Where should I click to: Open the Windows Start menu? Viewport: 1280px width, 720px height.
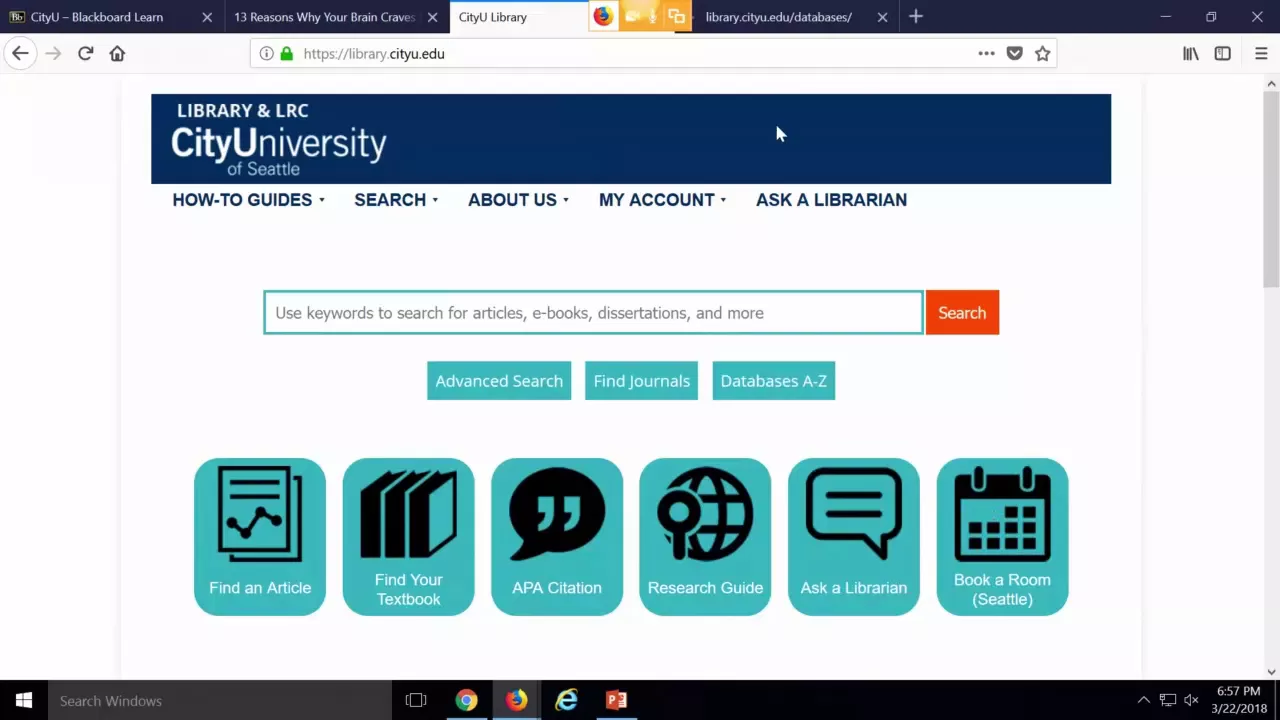(x=24, y=700)
